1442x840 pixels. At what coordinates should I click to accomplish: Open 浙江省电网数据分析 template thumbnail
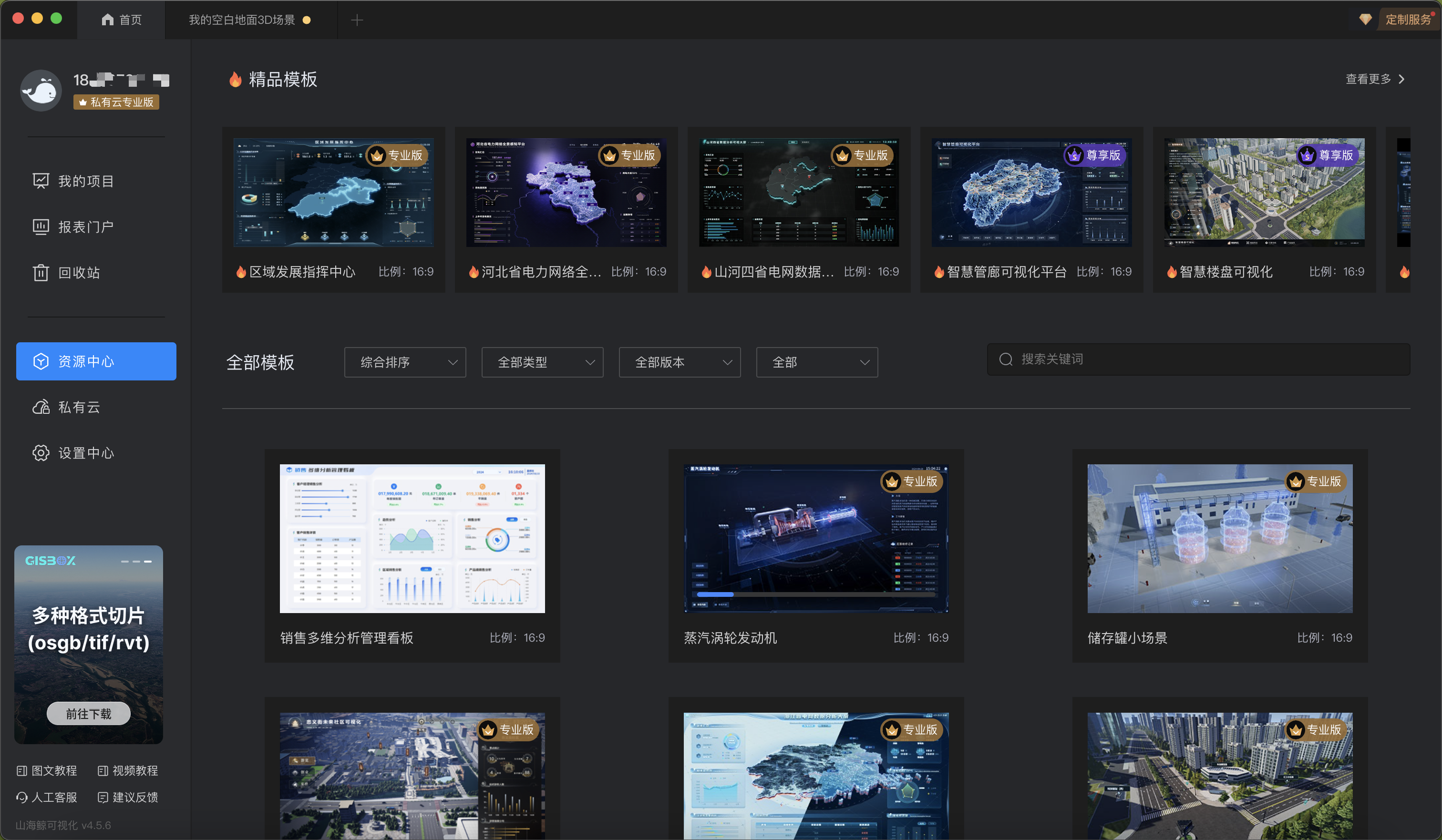click(816, 776)
